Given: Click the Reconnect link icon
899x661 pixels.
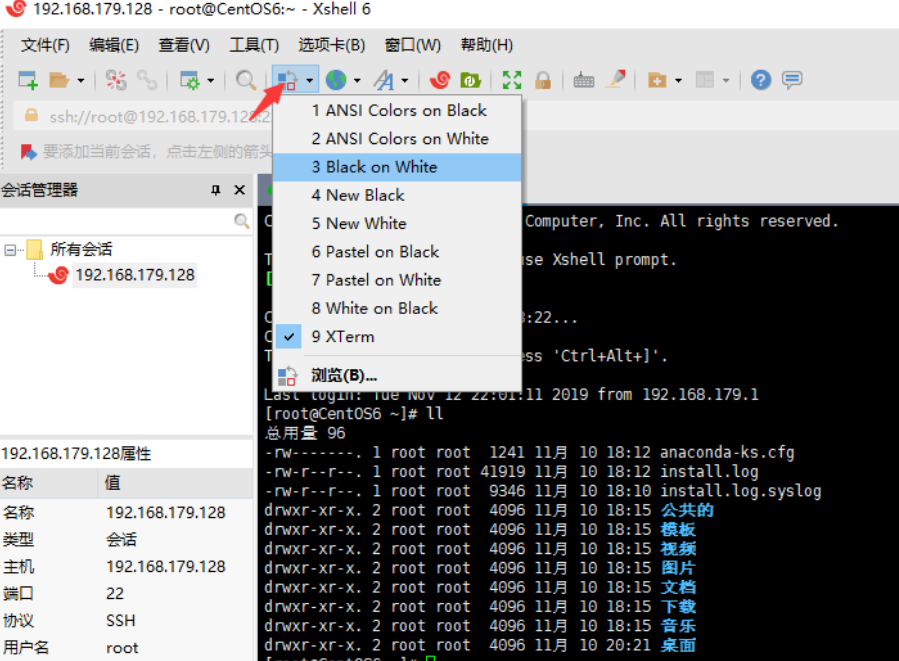Looking at the screenshot, I should tap(147, 80).
